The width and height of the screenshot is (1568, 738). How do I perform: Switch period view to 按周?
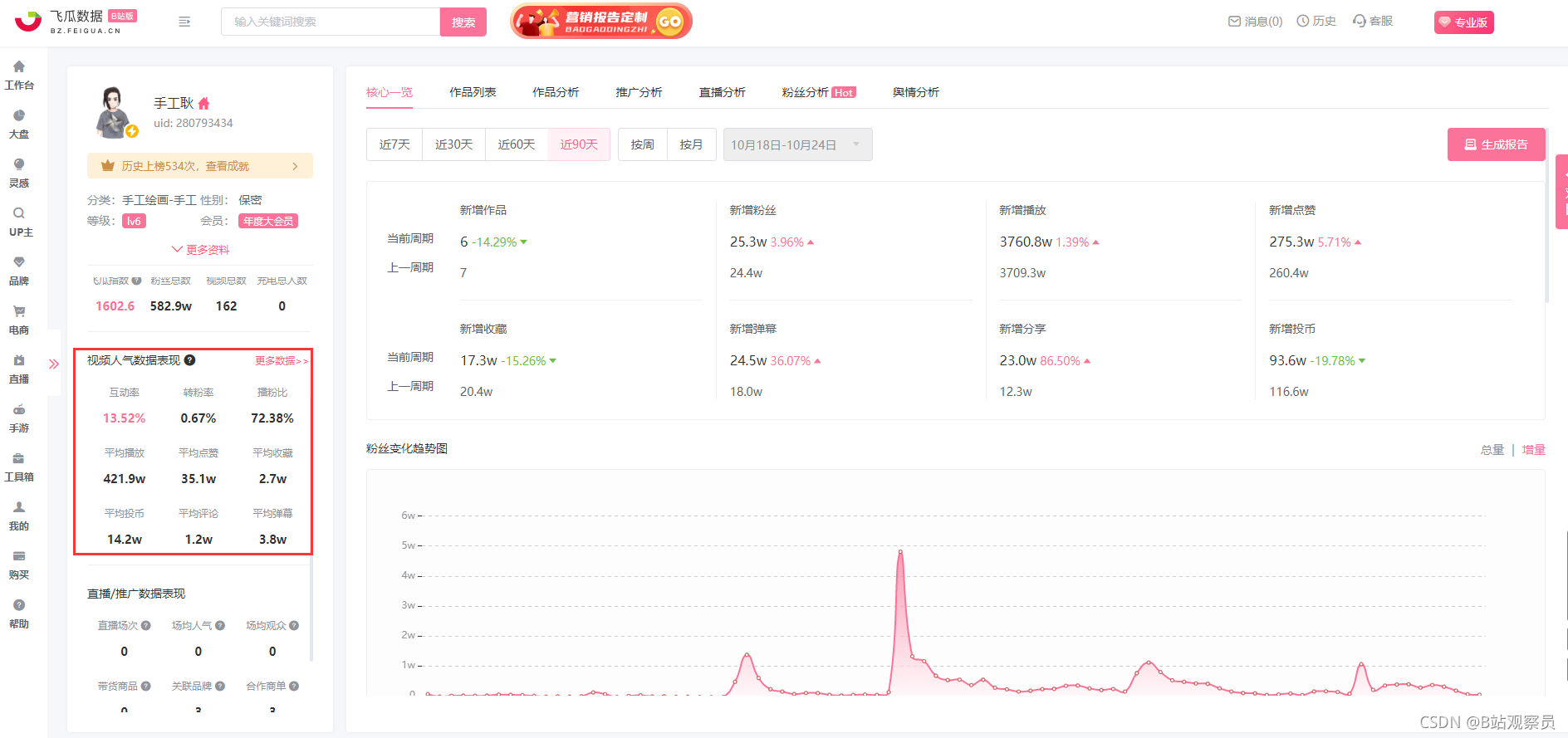[x=642, y=144]
